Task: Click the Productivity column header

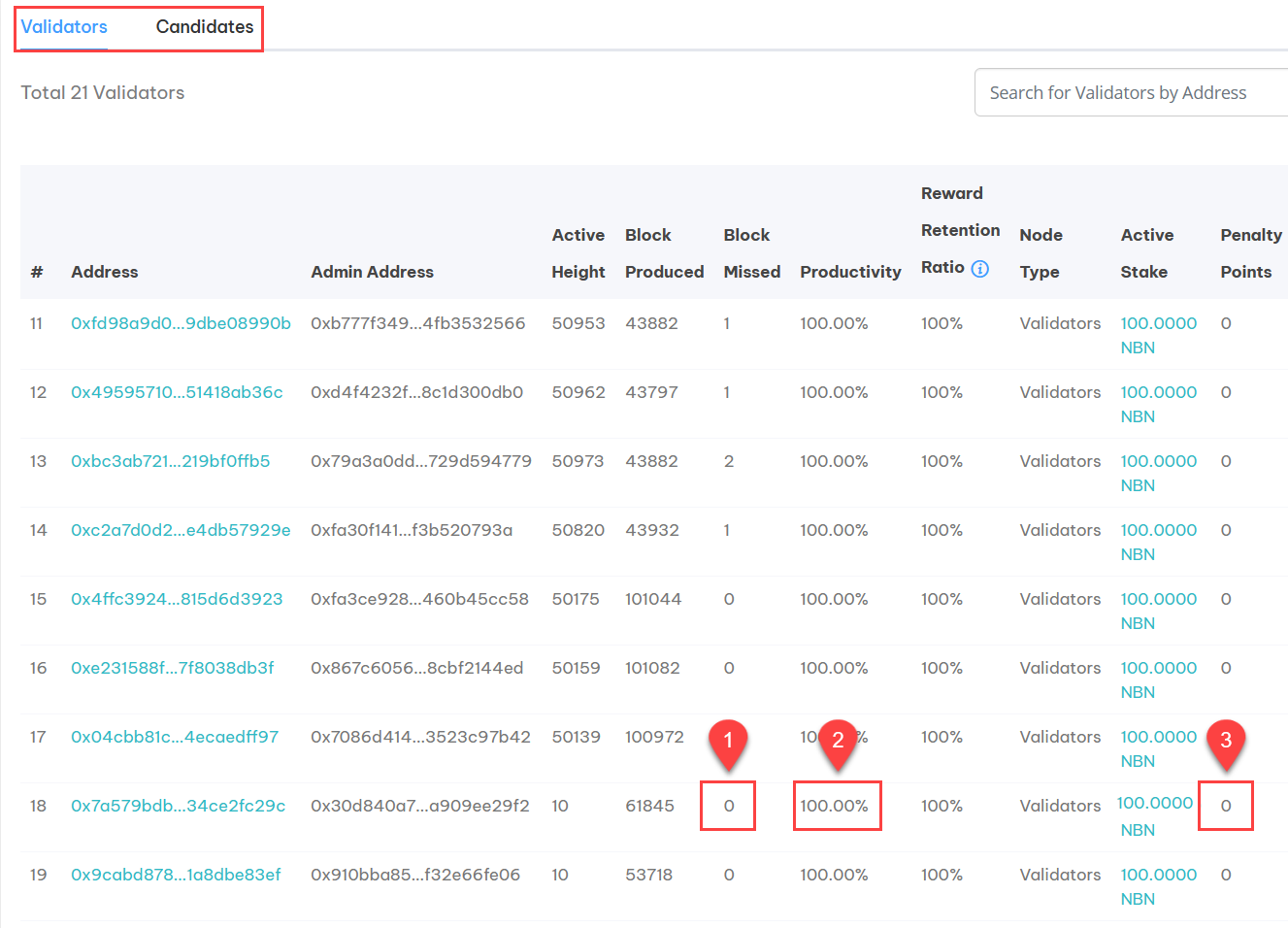Action: pyautogui.click(x=851, y=272)
